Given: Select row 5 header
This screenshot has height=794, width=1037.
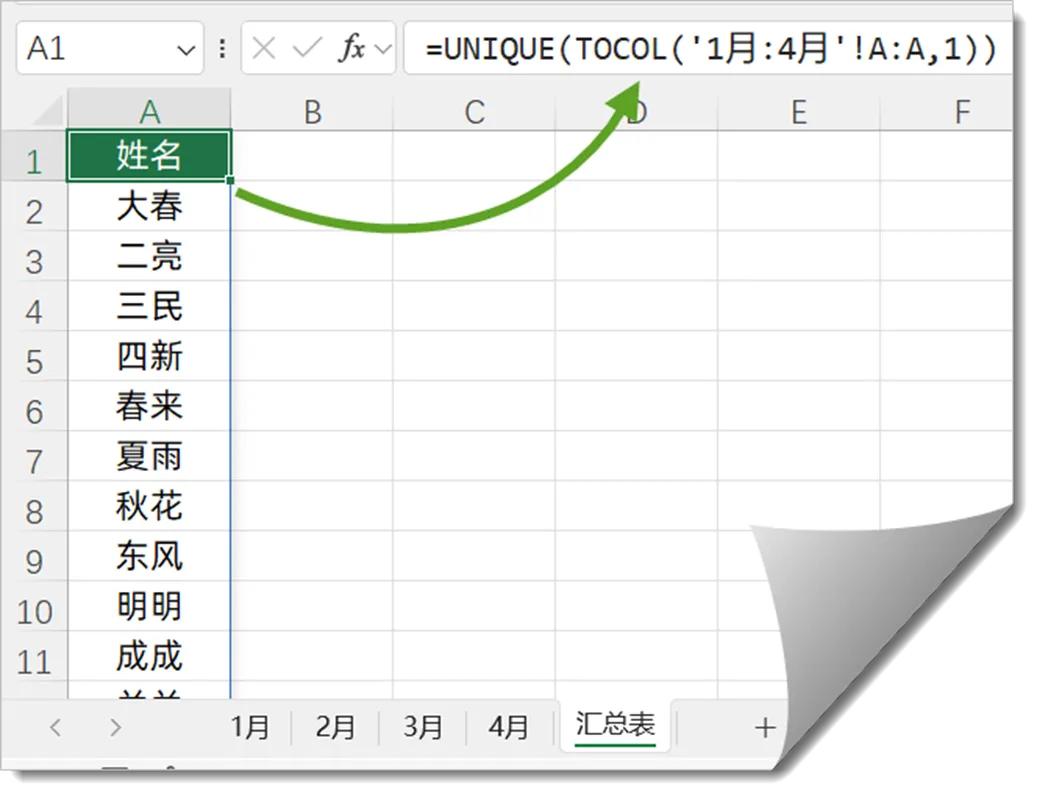Looking at the screenshot, I should 34,356.
